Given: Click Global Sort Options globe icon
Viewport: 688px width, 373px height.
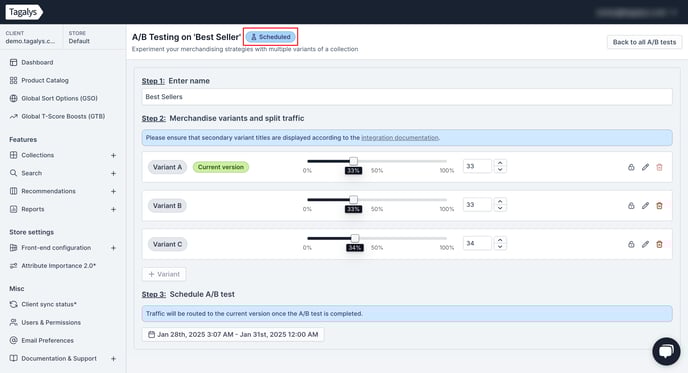Looking at the screenshot, I should (14, 98).
